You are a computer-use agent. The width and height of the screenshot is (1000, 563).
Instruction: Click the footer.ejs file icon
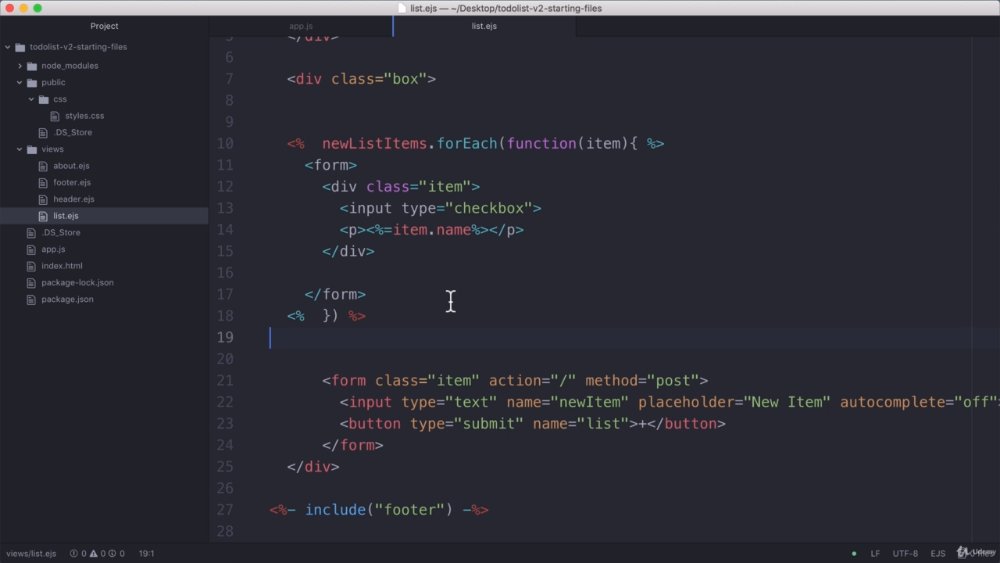pos(43,182)
